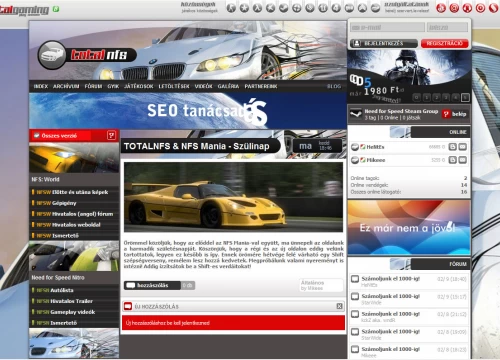Click the speech bubble icon of Új hozzászólás
The width and height of the screenshot is (500, 360).
click(128, 306)
